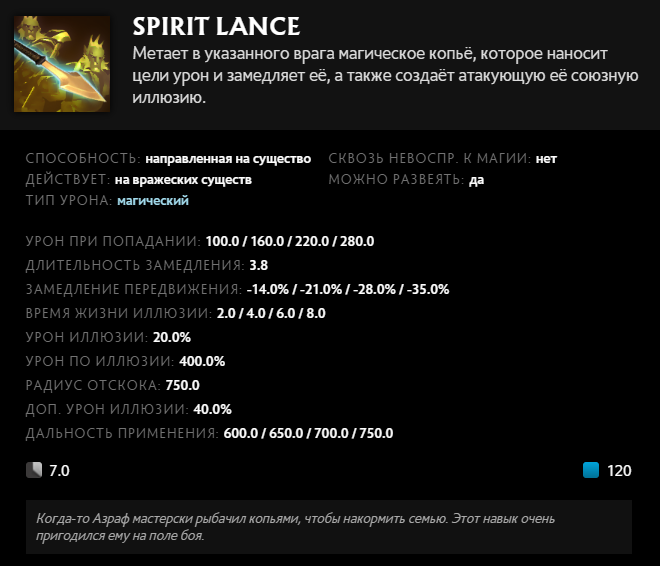Screen dimensions: 660x566
Task: Click the 'нет' value for magic immunity
Action: [x=546, y=158]
